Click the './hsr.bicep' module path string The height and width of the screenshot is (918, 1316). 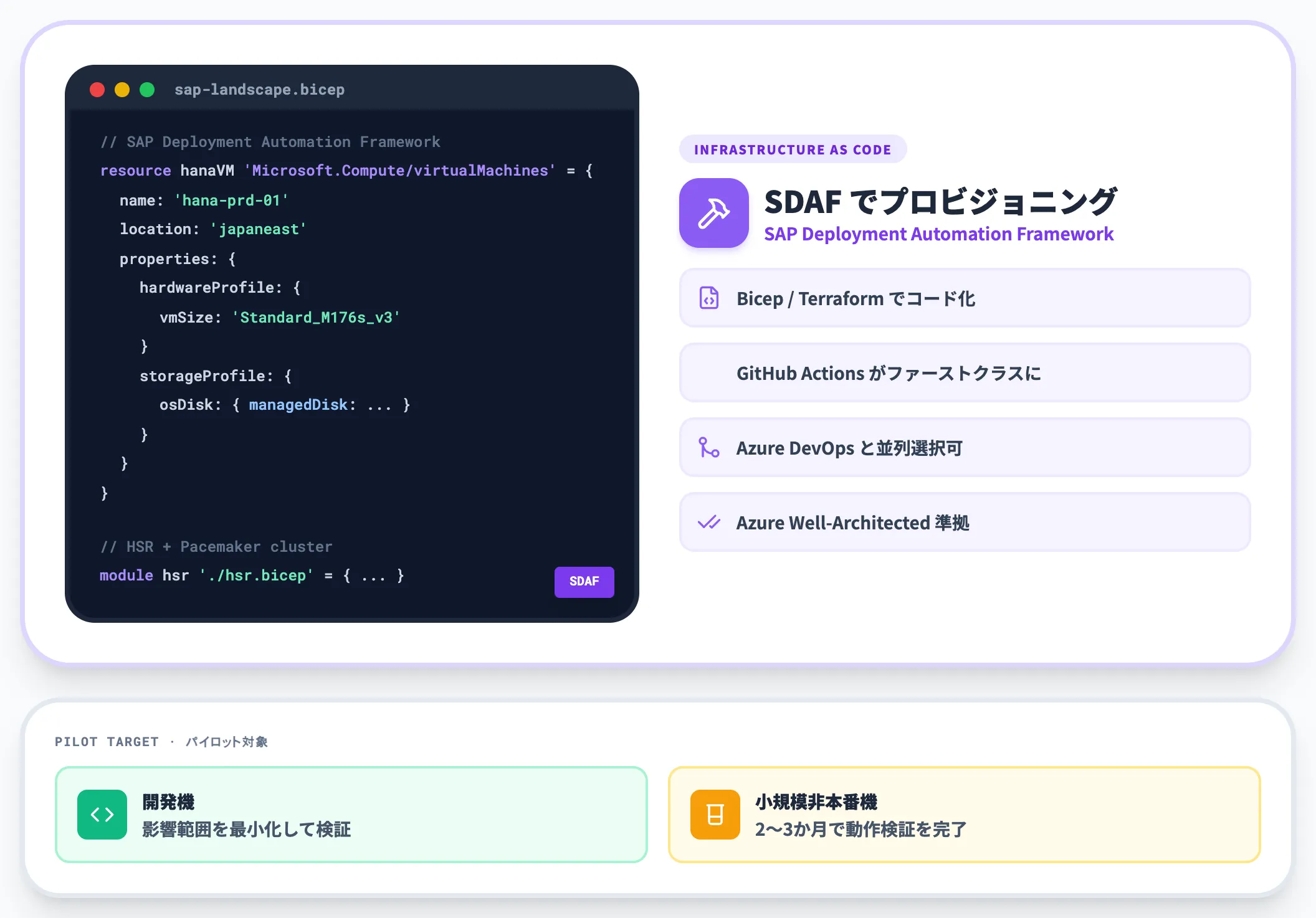pyautogui.click(x=256, y=575)
